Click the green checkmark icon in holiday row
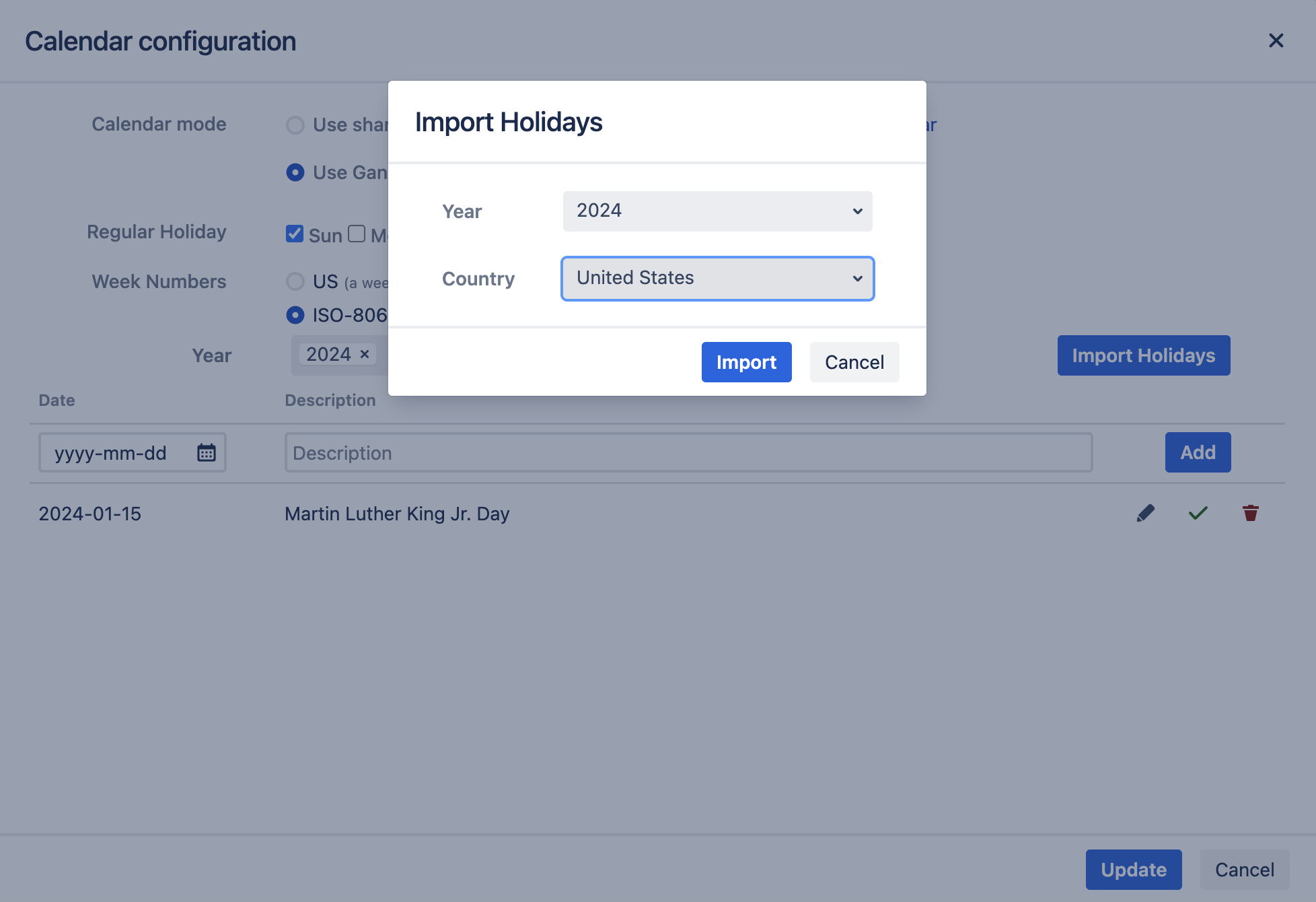The image size is (1316, 902). 1198,514
